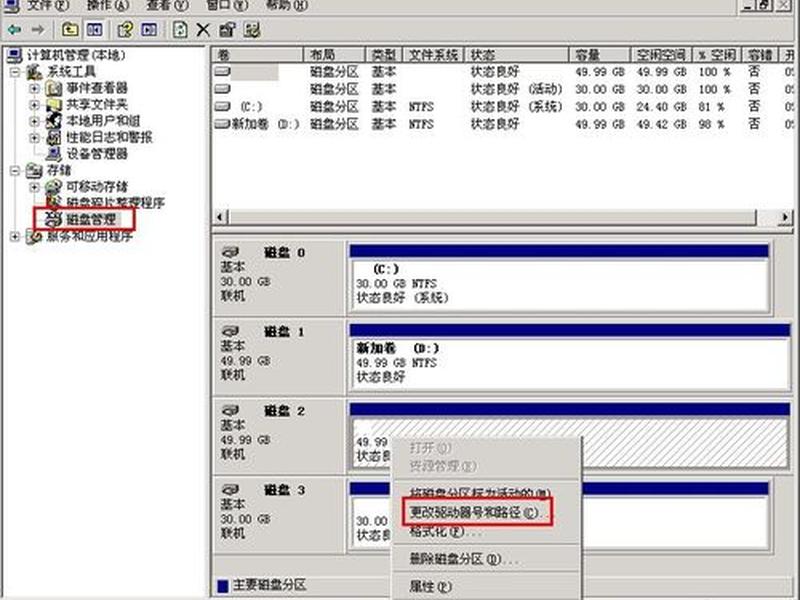Screen dimensions: 800x600
Task: Select 磁盘管理 in the tree
Action: coord(91,220)
